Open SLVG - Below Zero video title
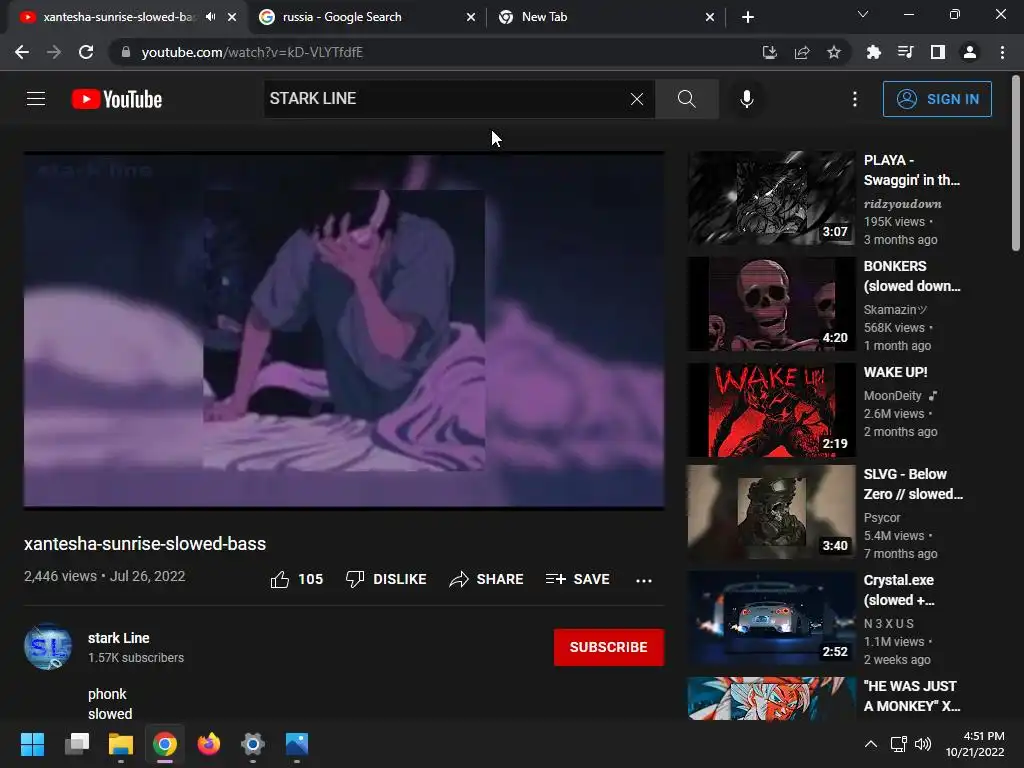 click(x=913, y=484)
